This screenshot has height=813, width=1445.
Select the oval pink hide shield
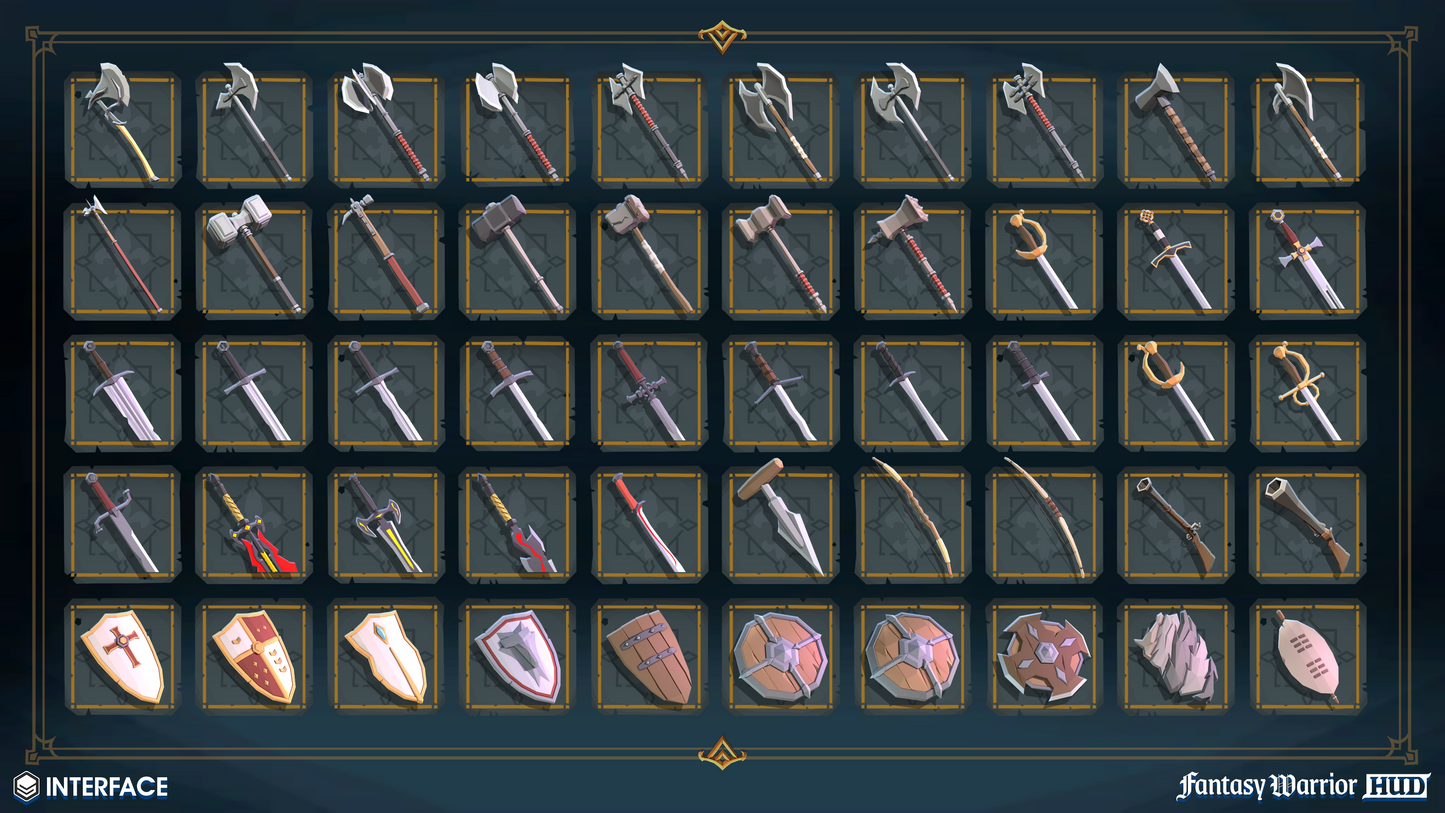1308,656
